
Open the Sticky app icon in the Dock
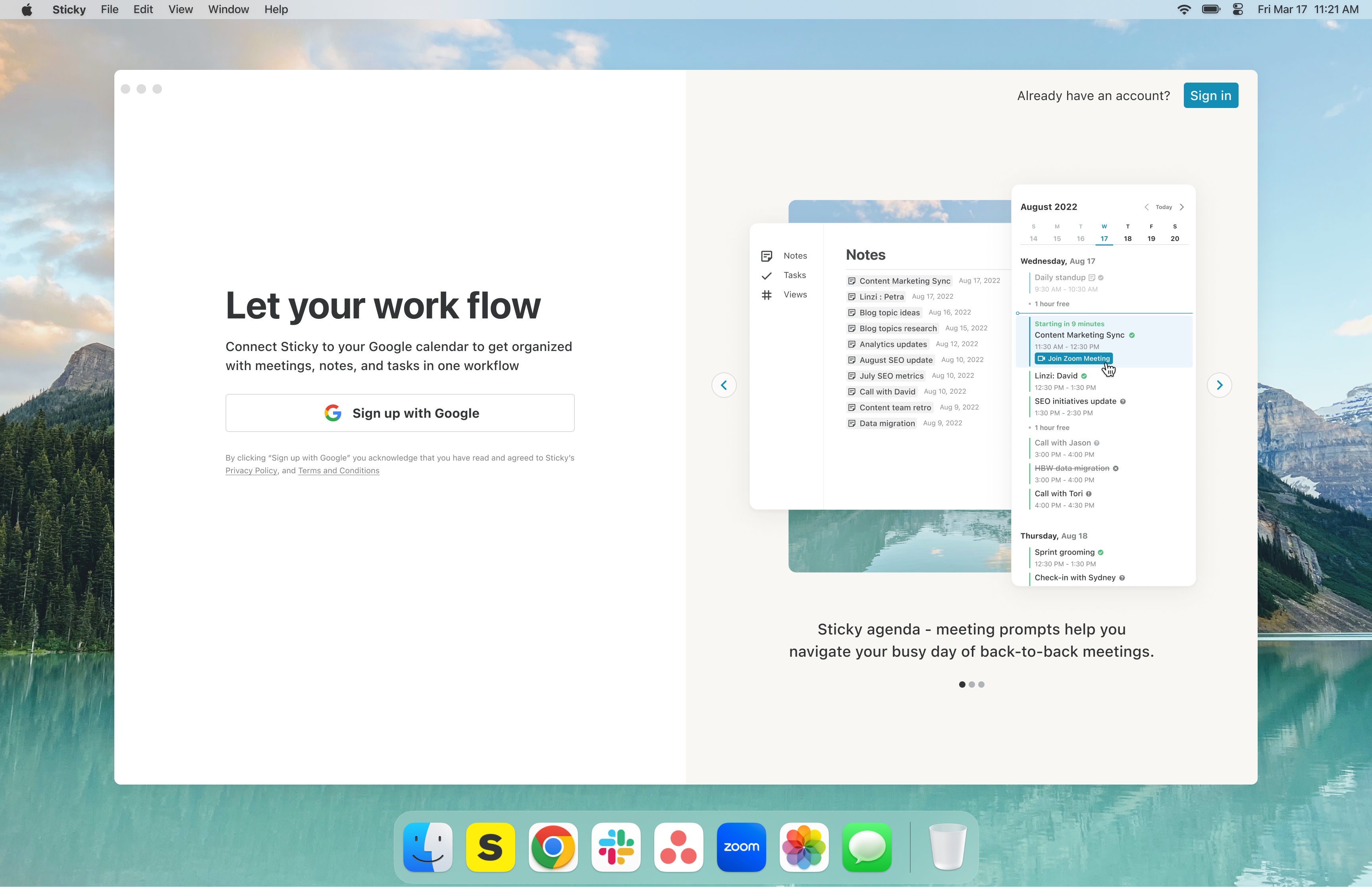pyautogui.click(x=490, y=847)
